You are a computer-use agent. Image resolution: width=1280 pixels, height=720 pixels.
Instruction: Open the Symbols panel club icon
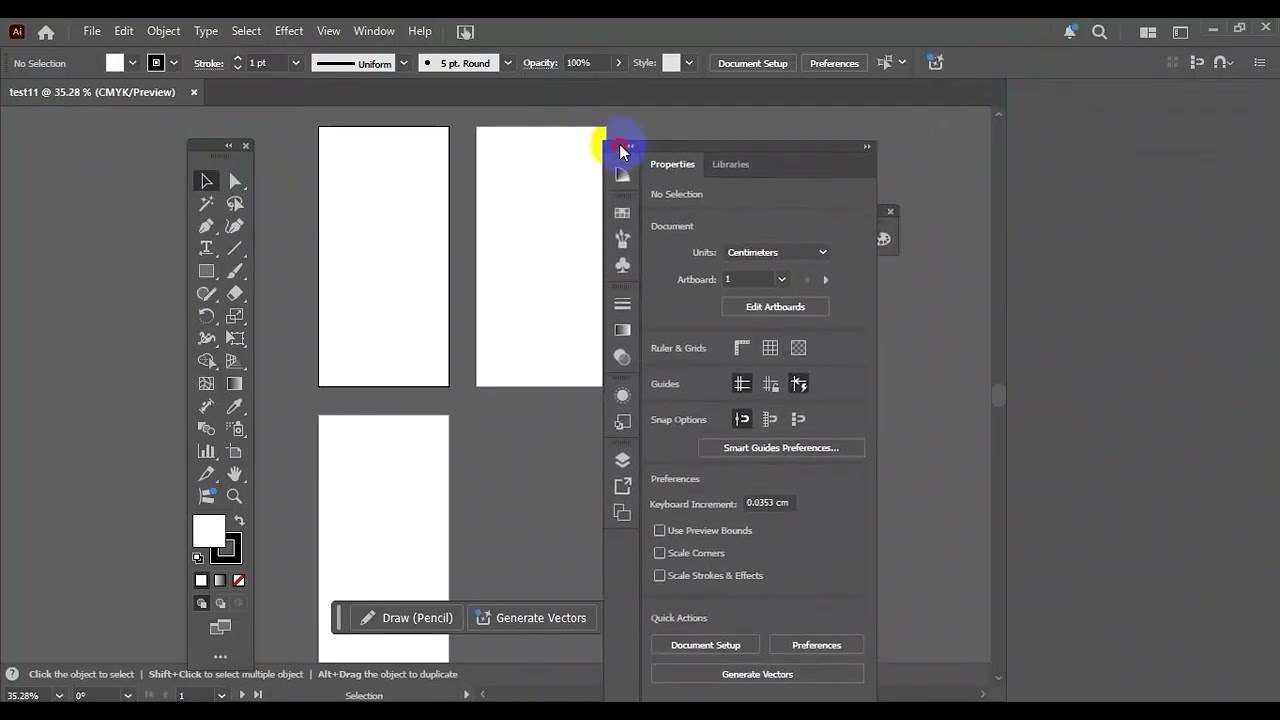click(622, 265)
